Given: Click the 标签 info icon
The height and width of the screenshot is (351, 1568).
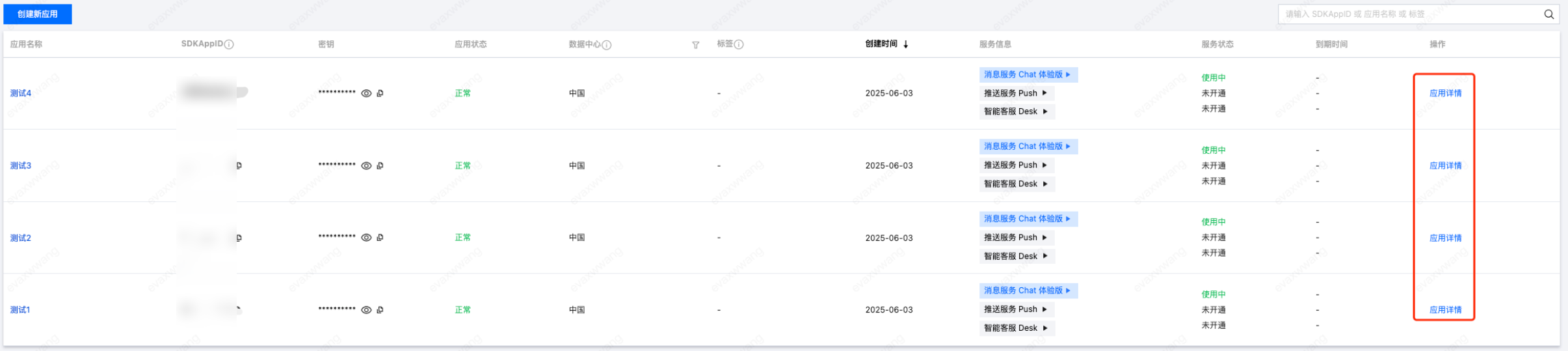Looking at the screenshot, I should tap(739, 44).
